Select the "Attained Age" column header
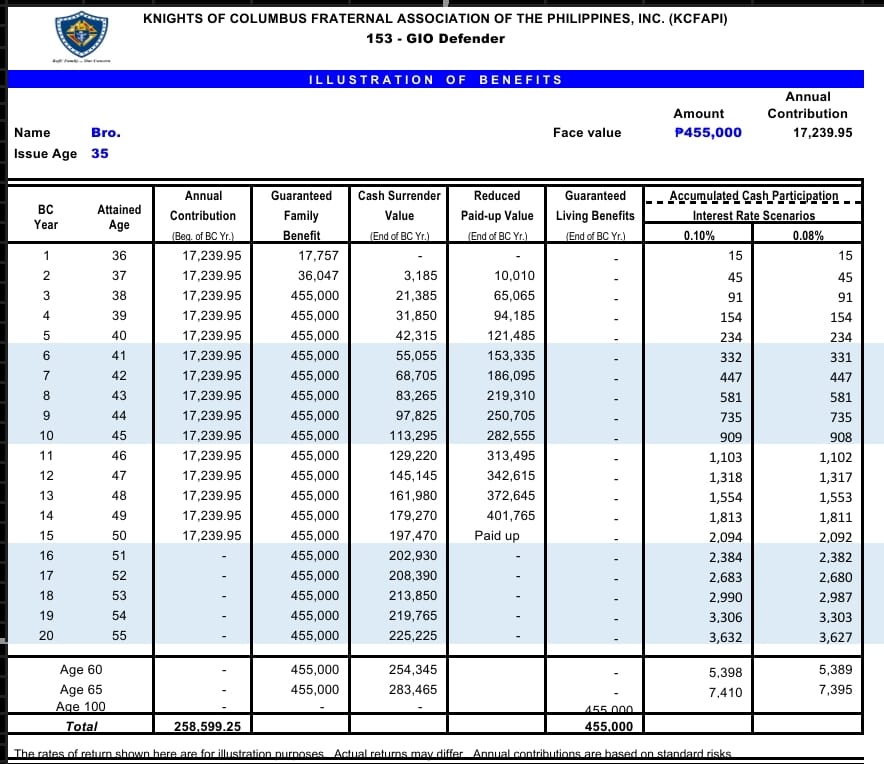884x764 pixels. coord(119,217)
